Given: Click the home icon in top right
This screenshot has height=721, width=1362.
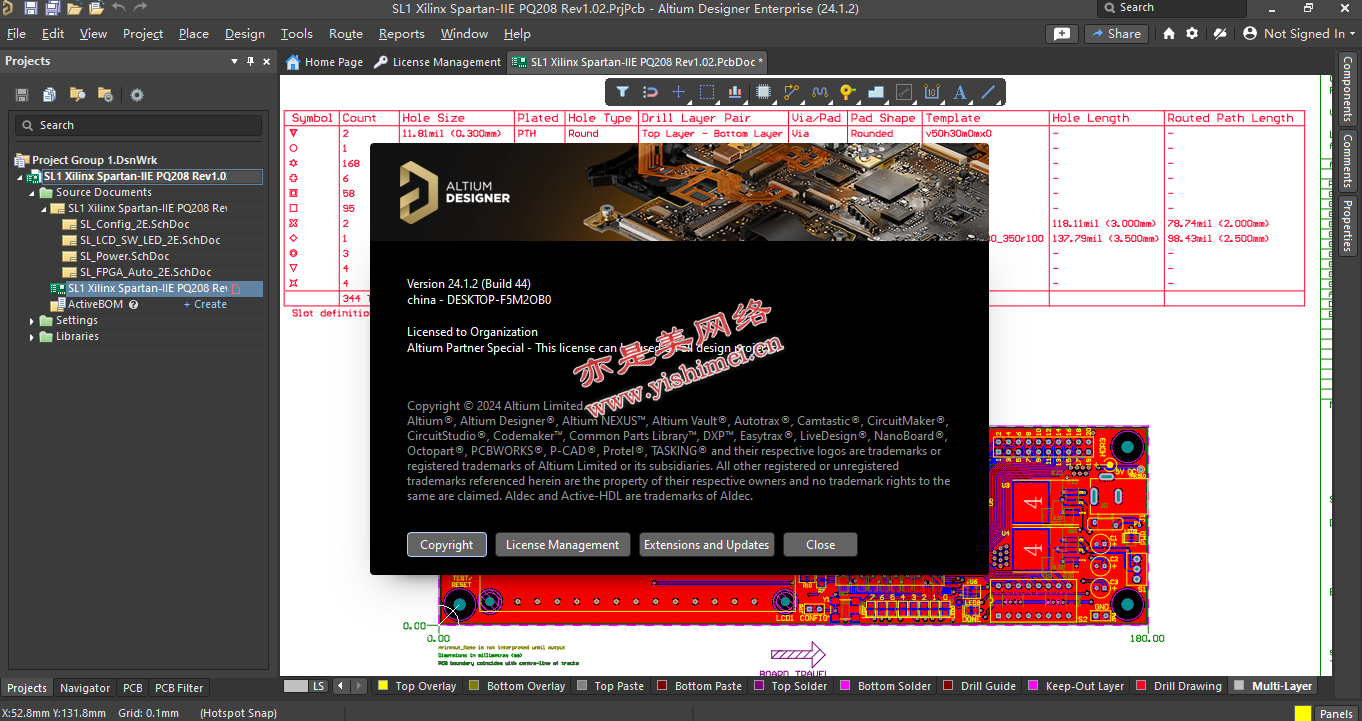Looking at the screenshot, I should pos(1169,33).
